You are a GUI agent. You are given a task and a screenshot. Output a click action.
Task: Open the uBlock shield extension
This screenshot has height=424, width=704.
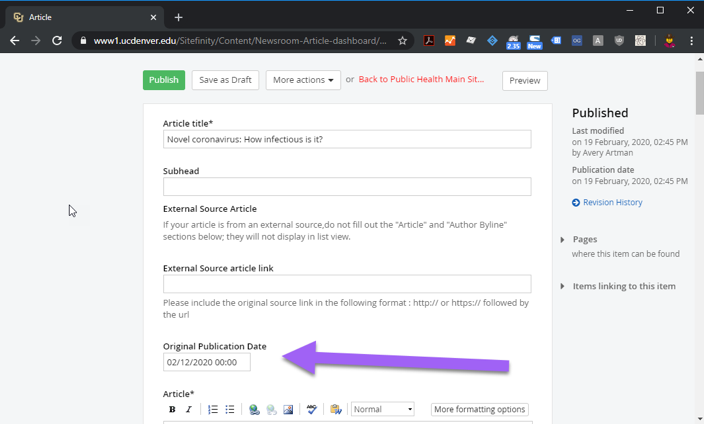[x=619, y=41]
